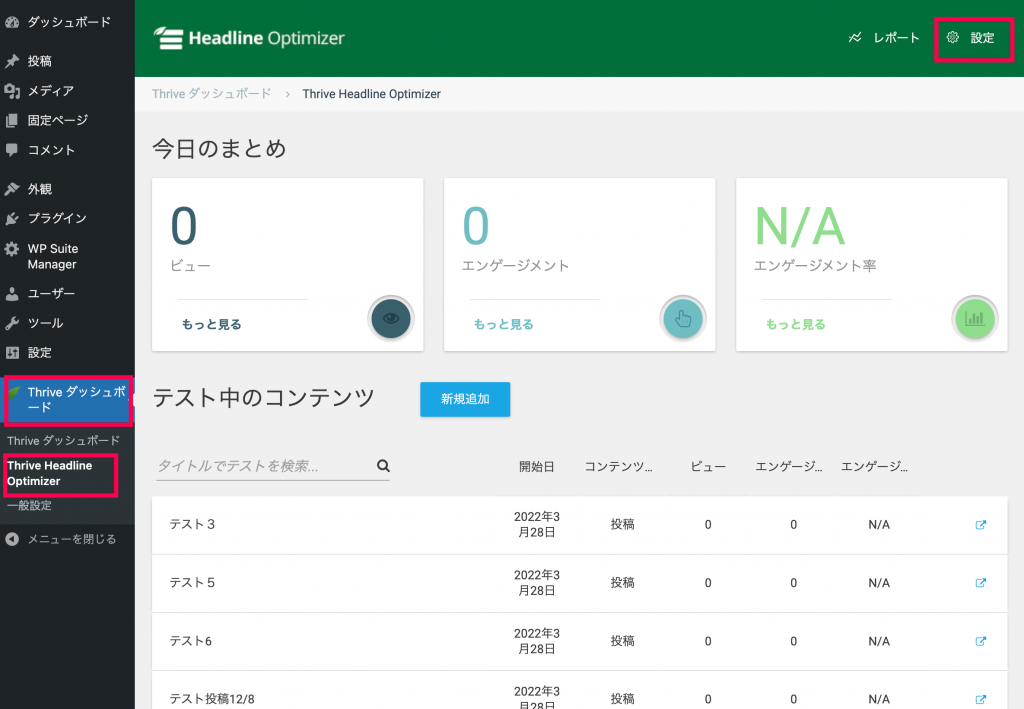The height and width of the screenshot is (709, 1024).
Task: Click the Headline Optimizer logo icon
Action: (x=168, y=38)
